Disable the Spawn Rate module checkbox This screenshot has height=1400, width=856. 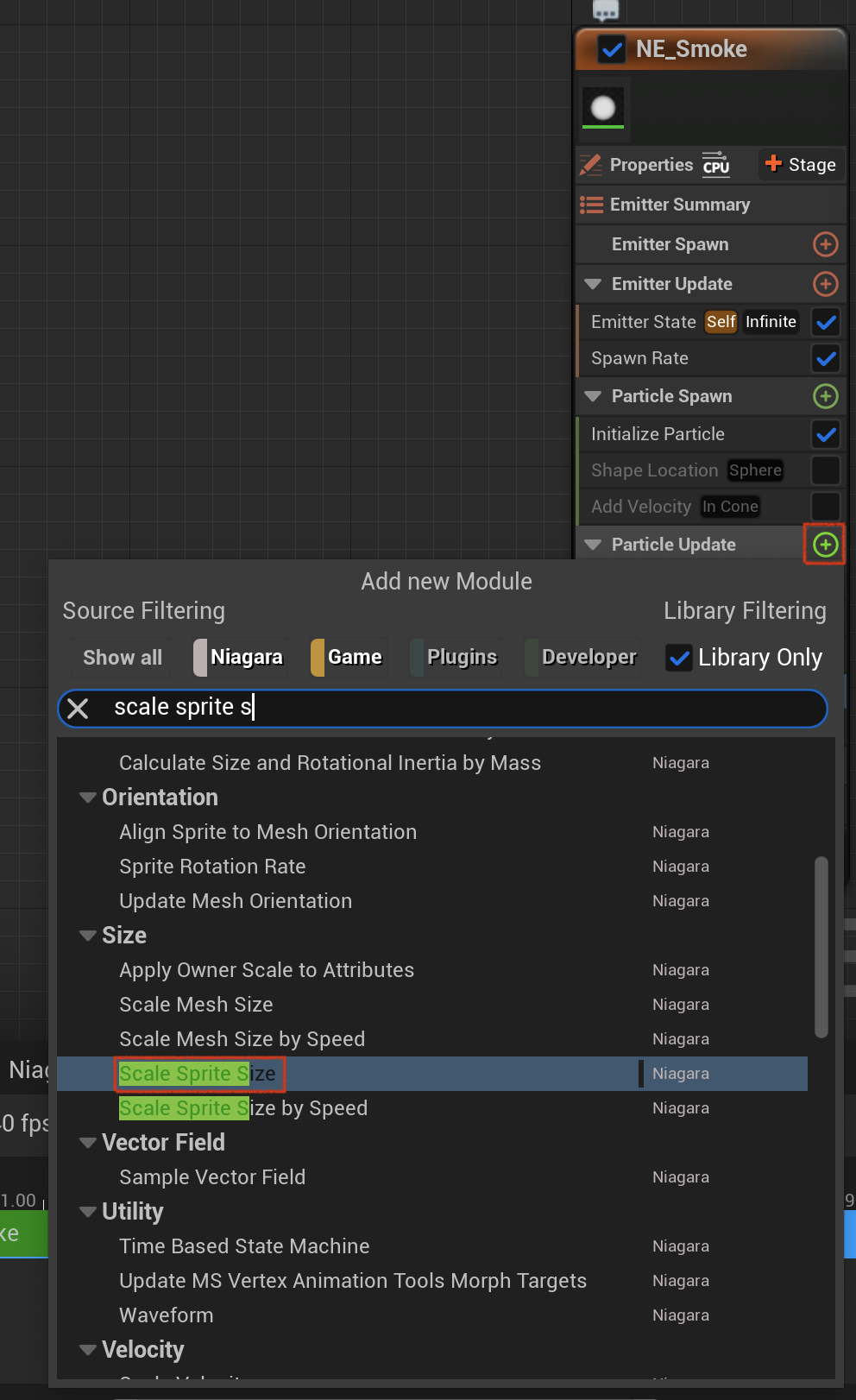click(x=826, y=358)
